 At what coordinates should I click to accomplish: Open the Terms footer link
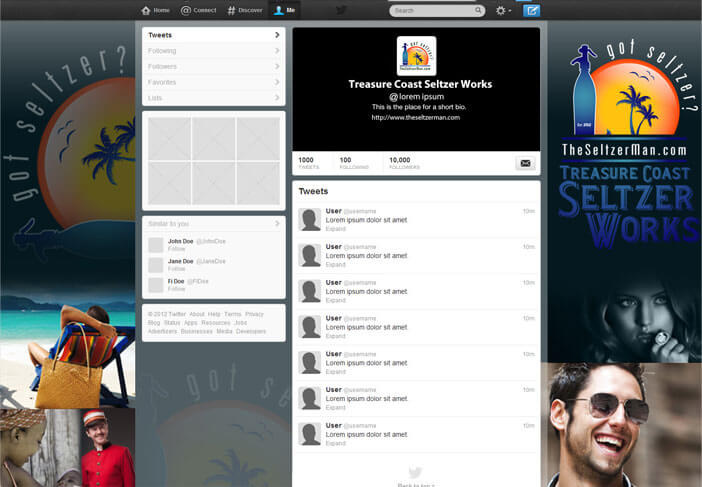232,314
